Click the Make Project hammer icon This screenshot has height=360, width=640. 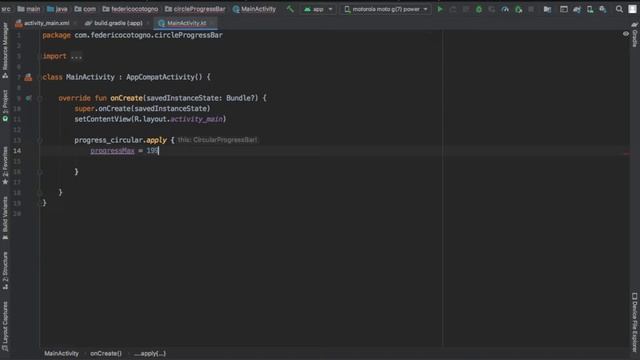(x=290, y=9)
